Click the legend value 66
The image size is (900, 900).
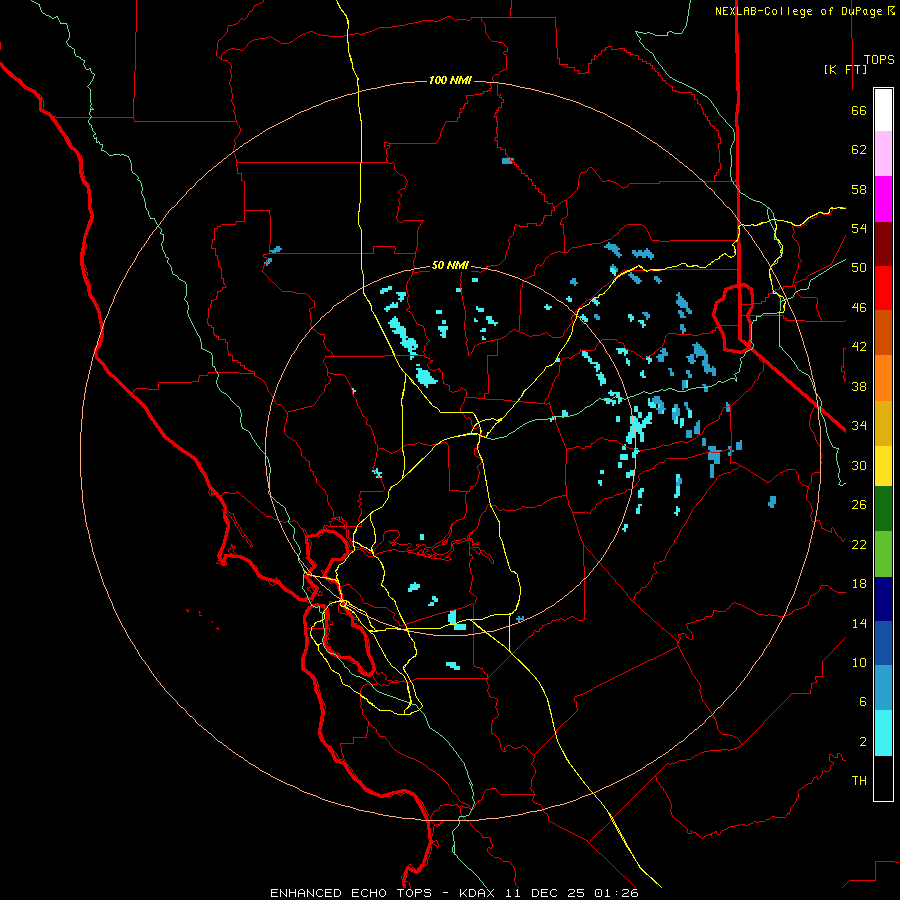(x=859, y=110)
